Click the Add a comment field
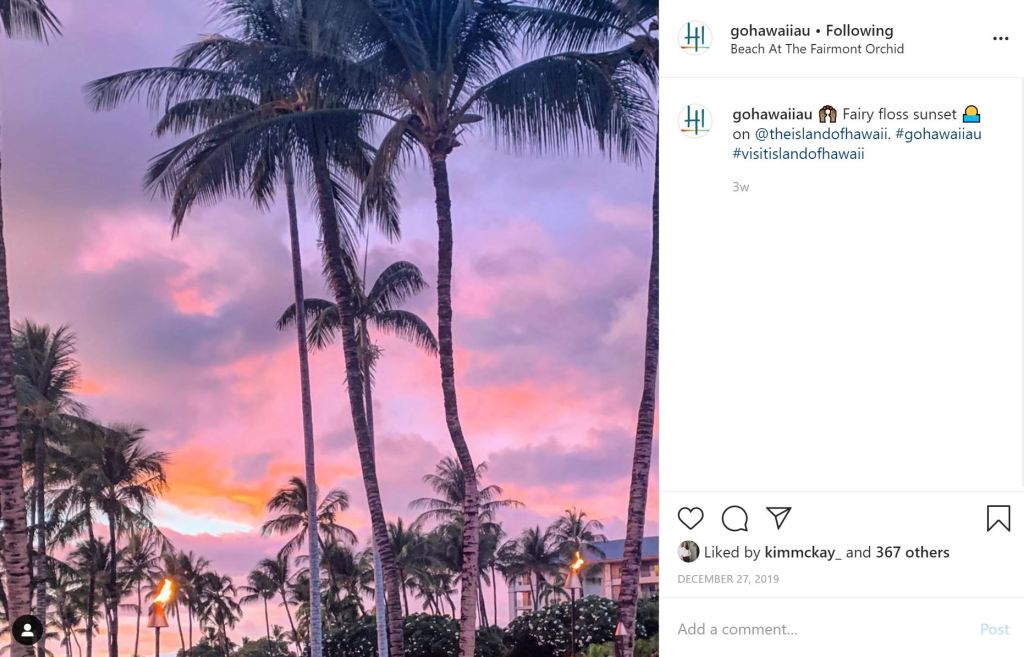Viewport: 1024px width, 657px height. pos(820,629)
